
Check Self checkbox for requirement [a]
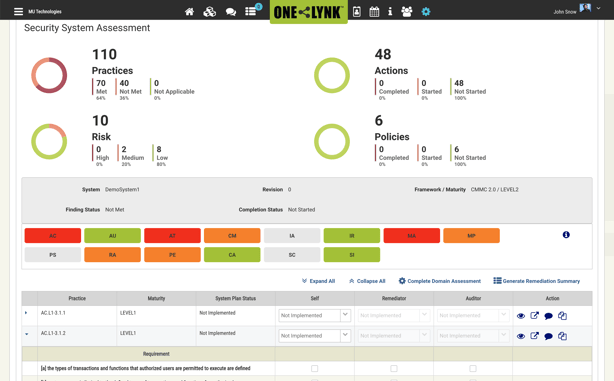click(x=314, y=368)
